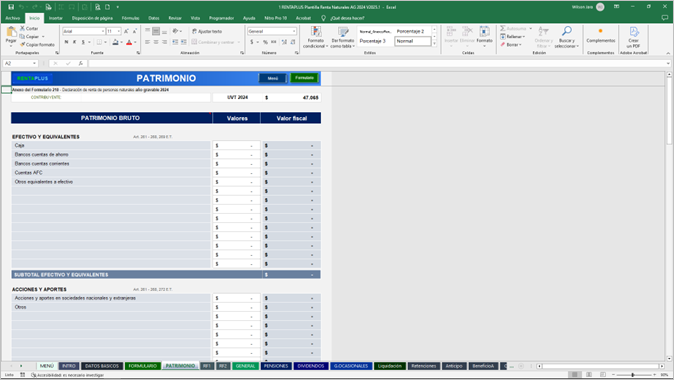Toggle bold formatting (N)
The height and width of the screenshot is (380, 674).
(x=66, y=42)
